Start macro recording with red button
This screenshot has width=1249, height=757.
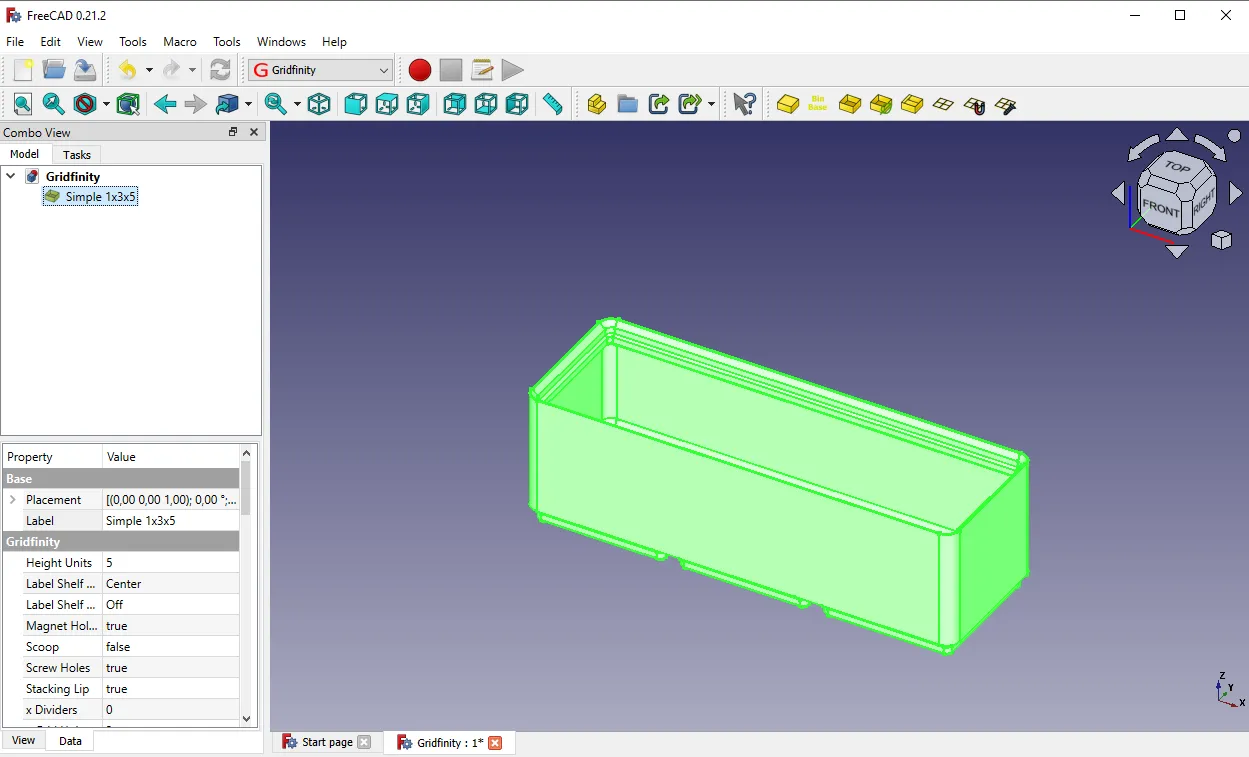point(420,70)
